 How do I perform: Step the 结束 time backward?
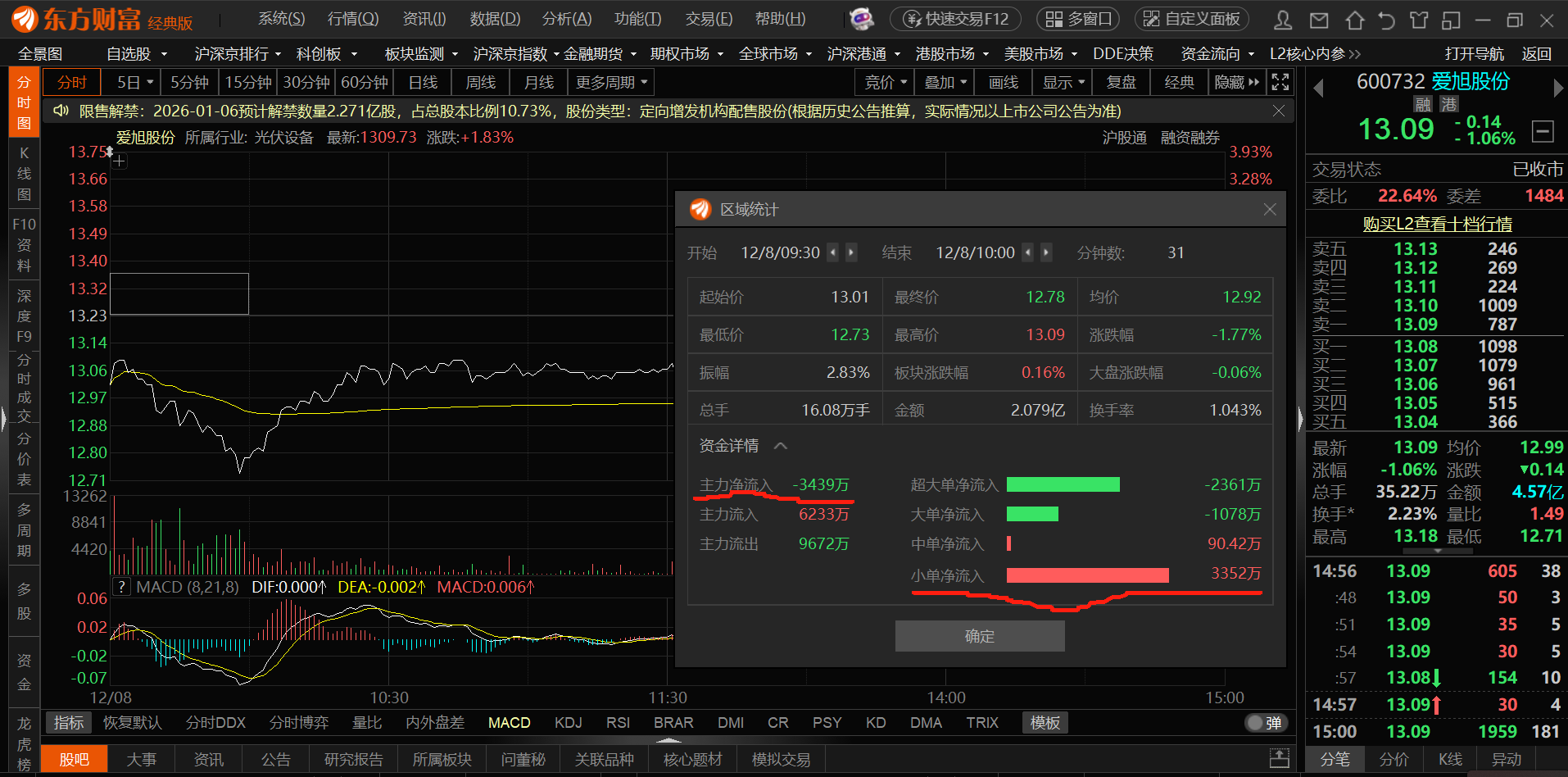click(1028, 252)
